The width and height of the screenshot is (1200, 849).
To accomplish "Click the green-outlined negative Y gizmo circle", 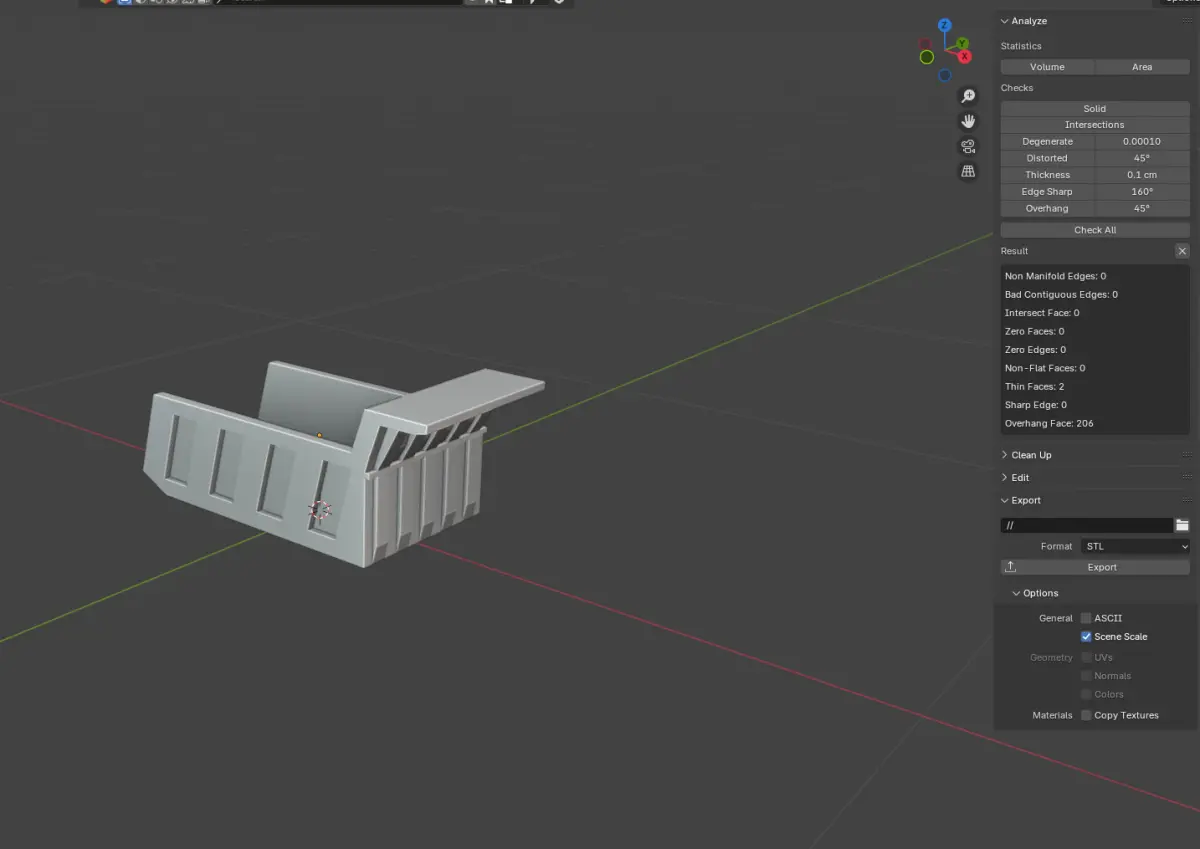I will [927, 57].
